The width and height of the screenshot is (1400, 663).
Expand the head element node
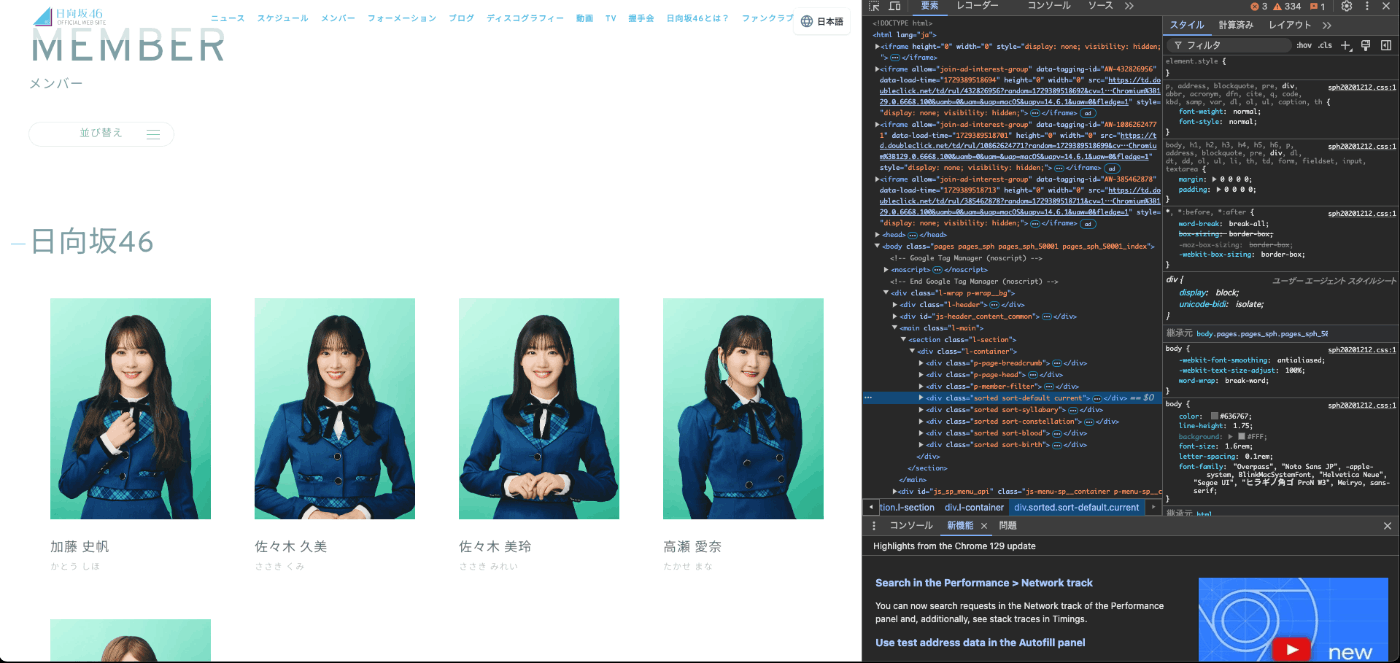(x=877, y=234)
